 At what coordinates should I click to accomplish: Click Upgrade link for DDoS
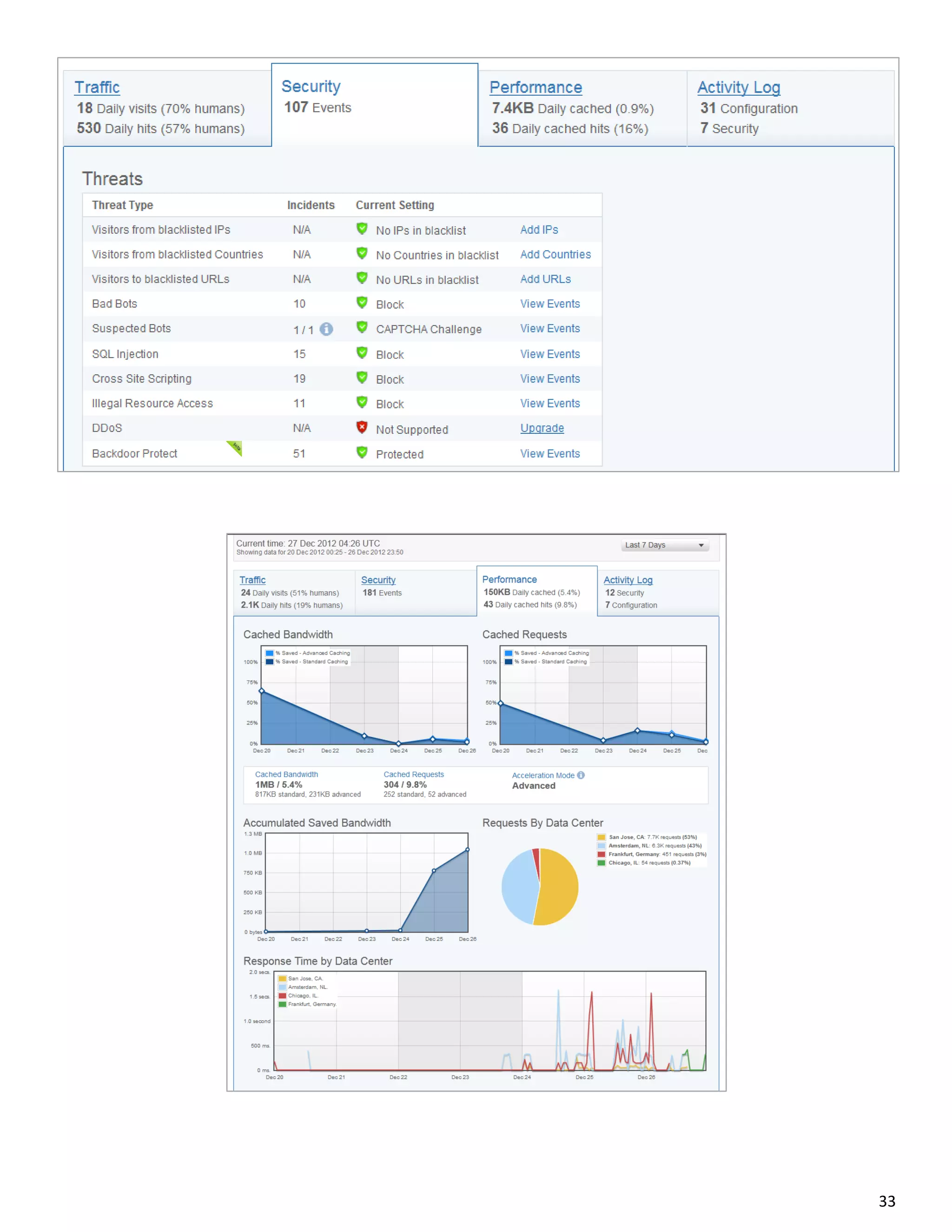point(542,428)
